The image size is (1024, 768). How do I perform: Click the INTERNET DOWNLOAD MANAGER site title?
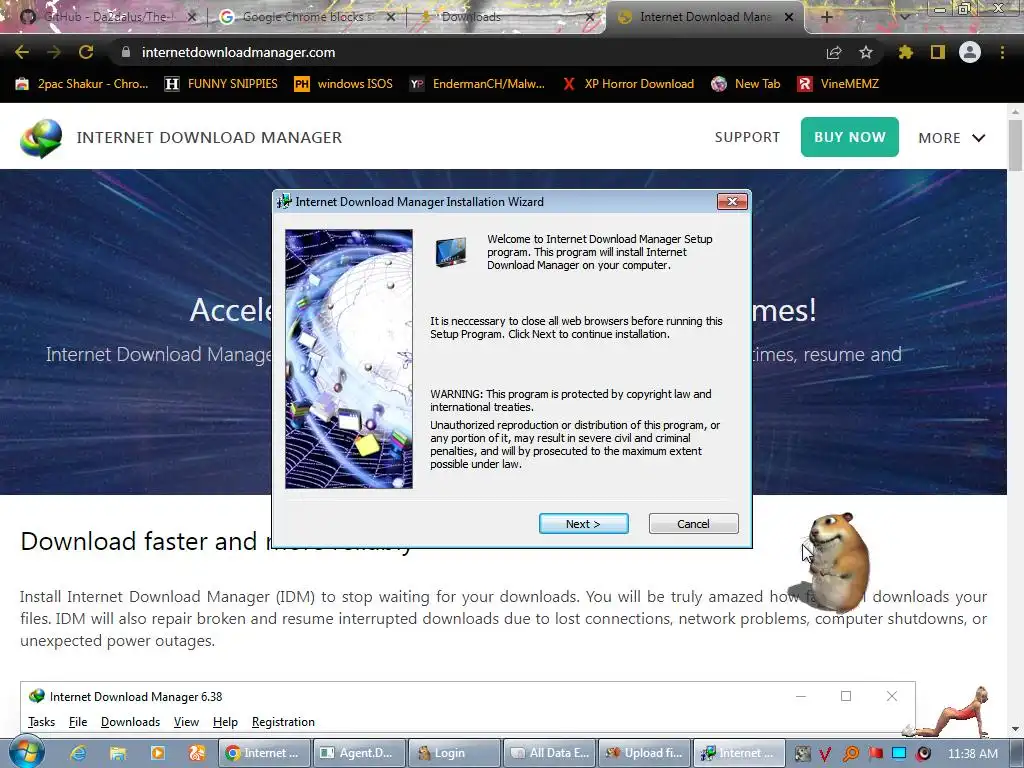pos(209,137)
